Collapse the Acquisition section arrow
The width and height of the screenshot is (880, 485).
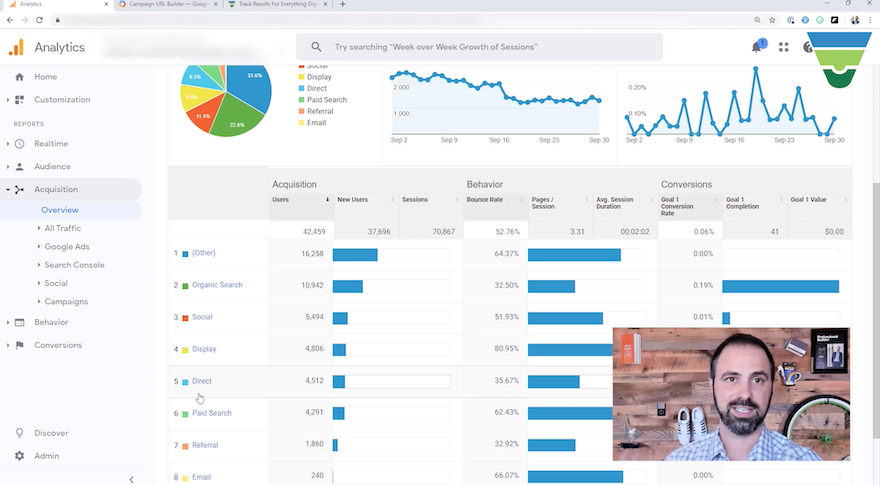(8, 190)
